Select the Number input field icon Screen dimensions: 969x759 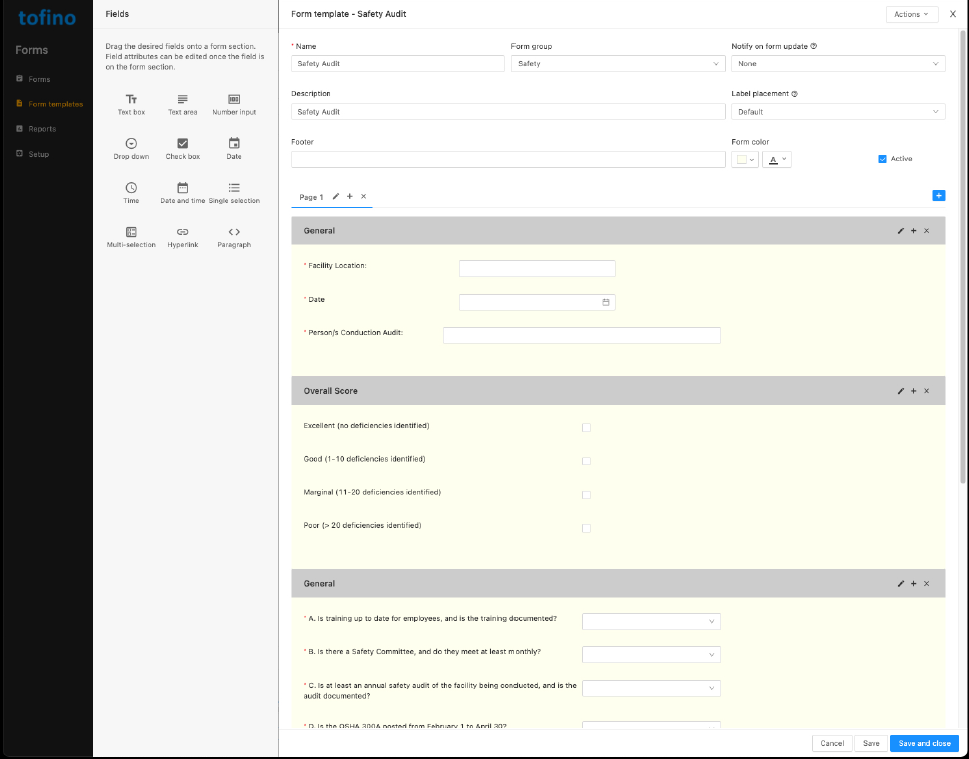[x=234, y=100]
